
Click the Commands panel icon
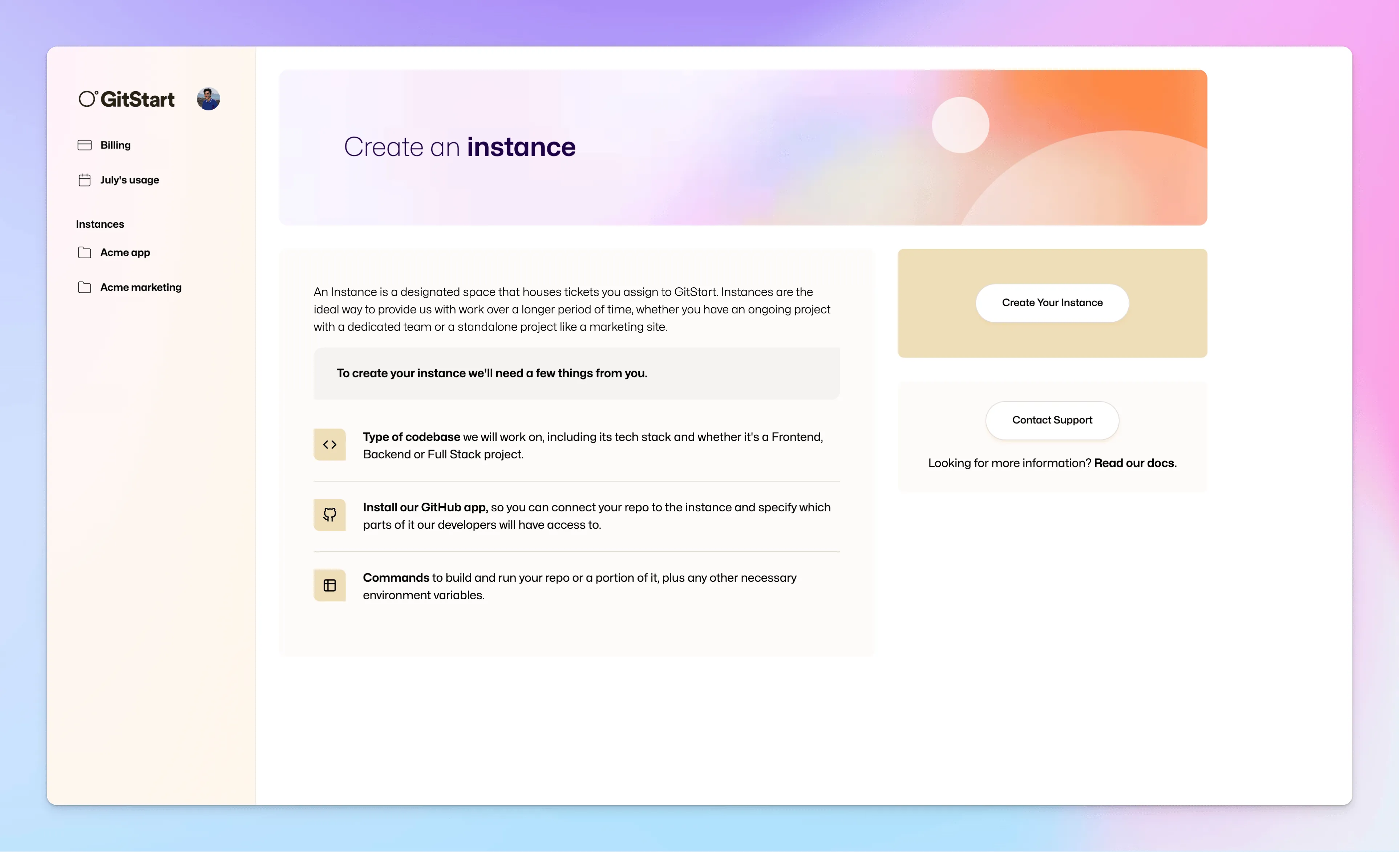point(329,585)
